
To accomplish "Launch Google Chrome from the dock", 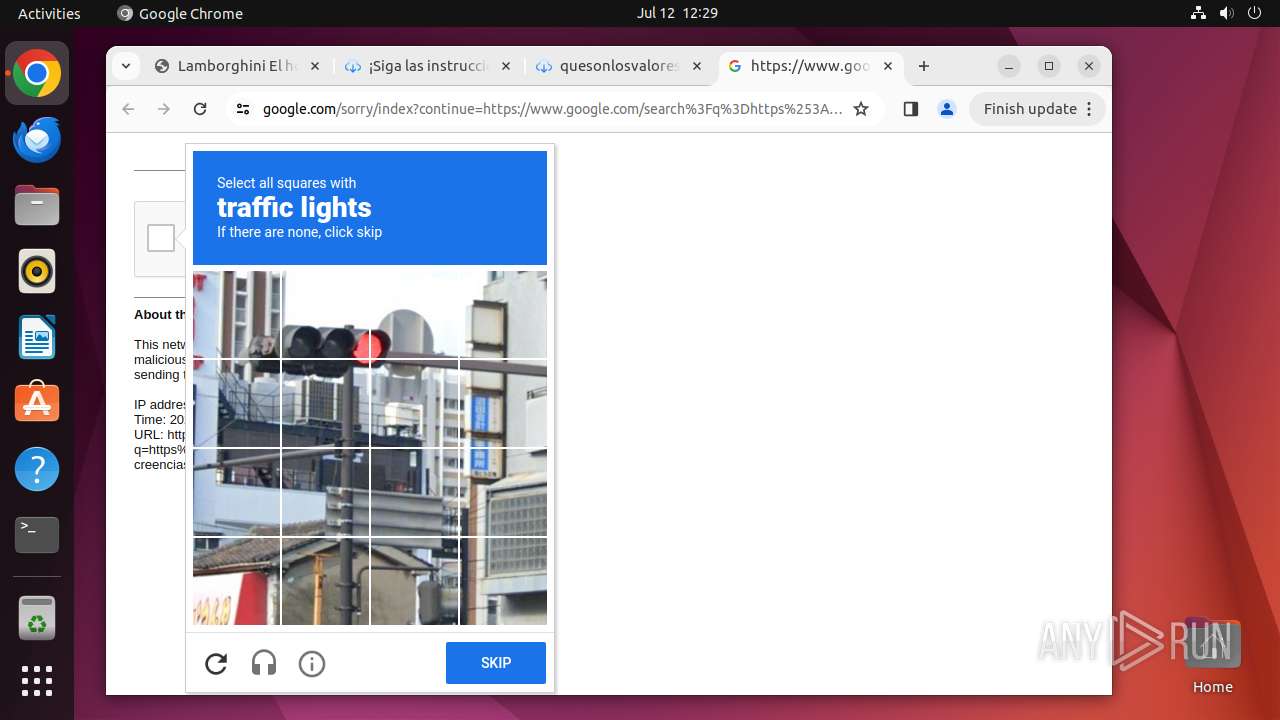I will coord(37,74).
